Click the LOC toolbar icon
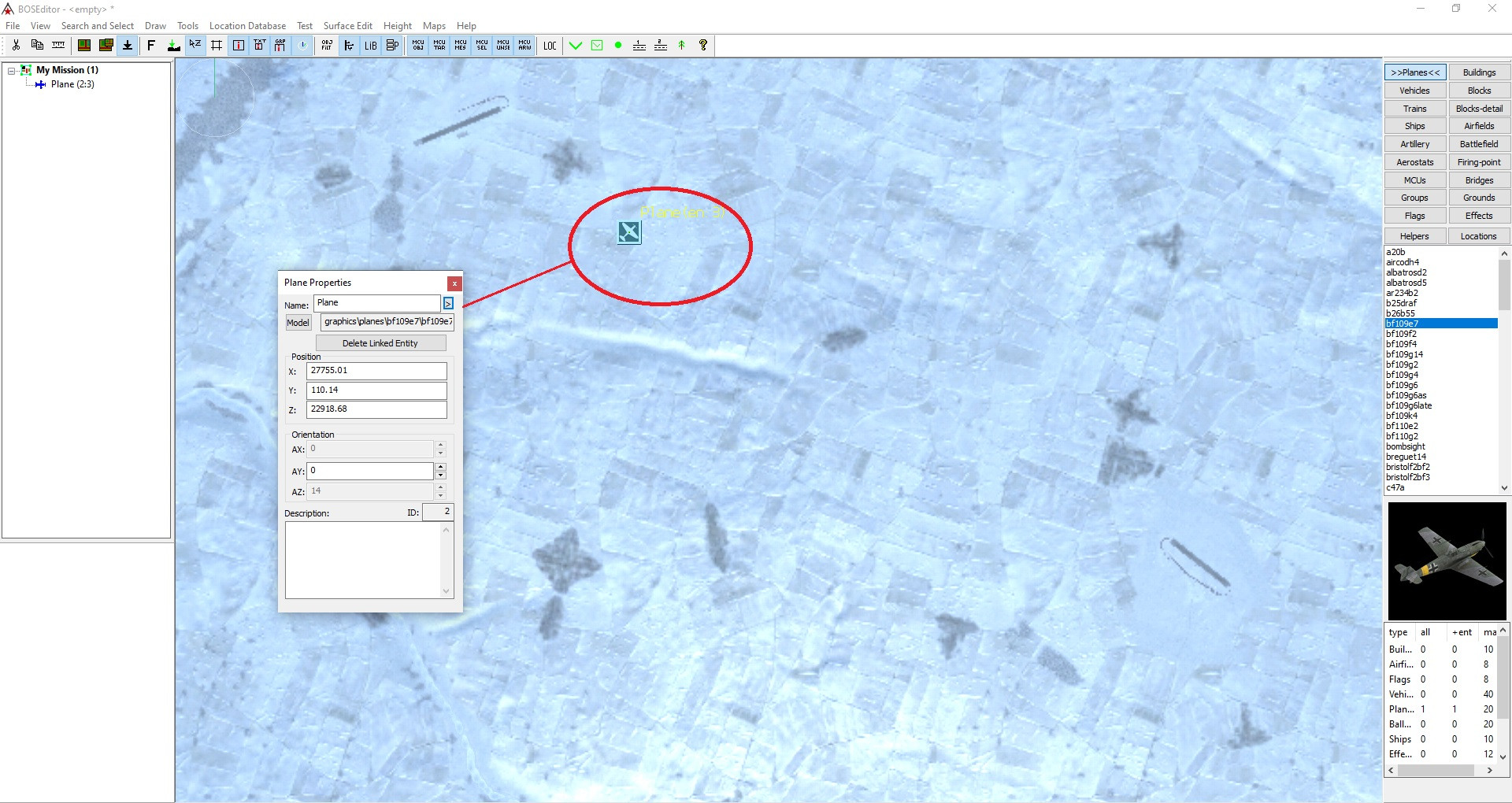The width and height of the screenshot is (1512, 803). 550,45
